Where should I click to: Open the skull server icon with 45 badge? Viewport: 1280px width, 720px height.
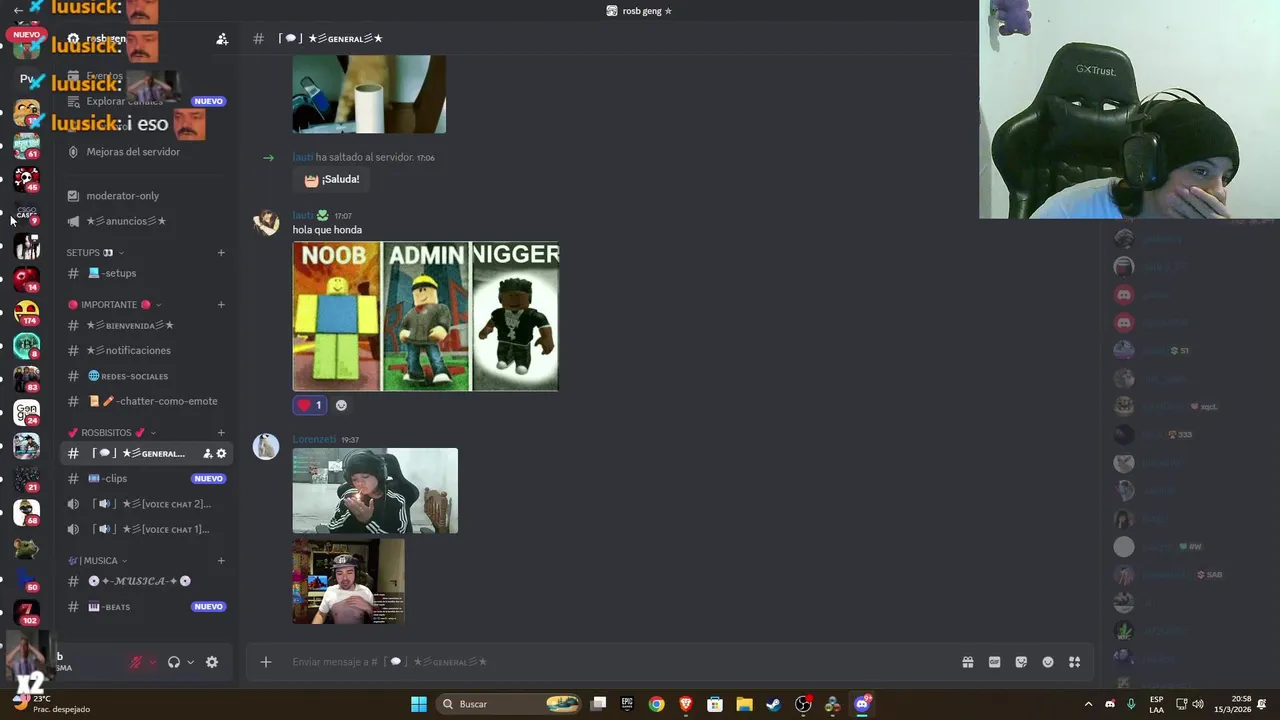pyautogui.click(x=27, y=179)
